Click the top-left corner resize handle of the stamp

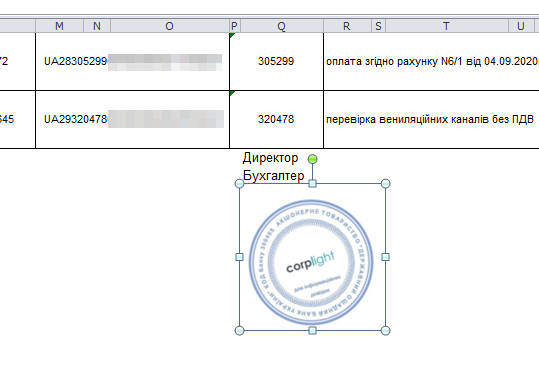[x=240, y=184]
